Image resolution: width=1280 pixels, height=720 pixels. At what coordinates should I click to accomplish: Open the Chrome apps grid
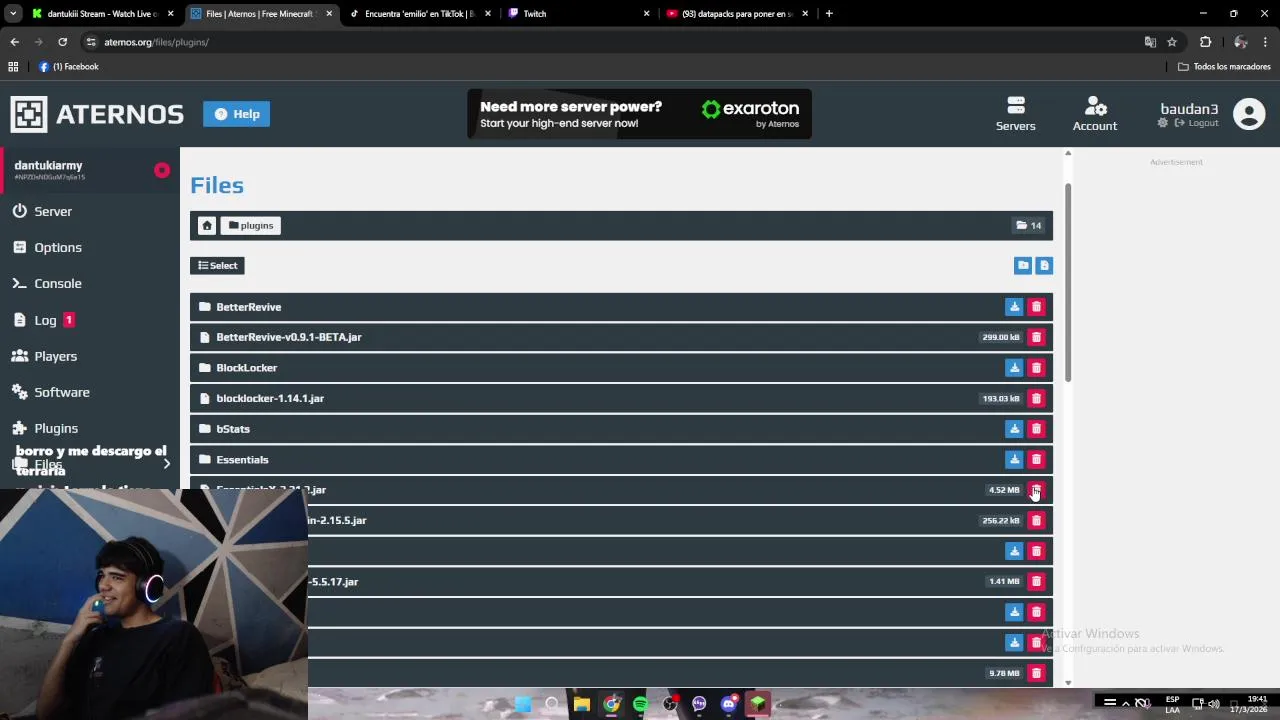[x=13, y=67]
